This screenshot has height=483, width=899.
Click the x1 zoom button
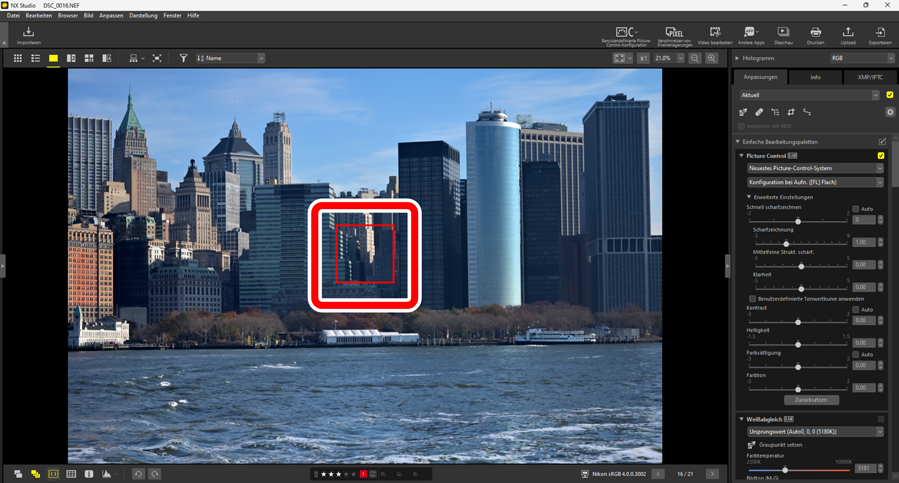[x=643, y=59]
